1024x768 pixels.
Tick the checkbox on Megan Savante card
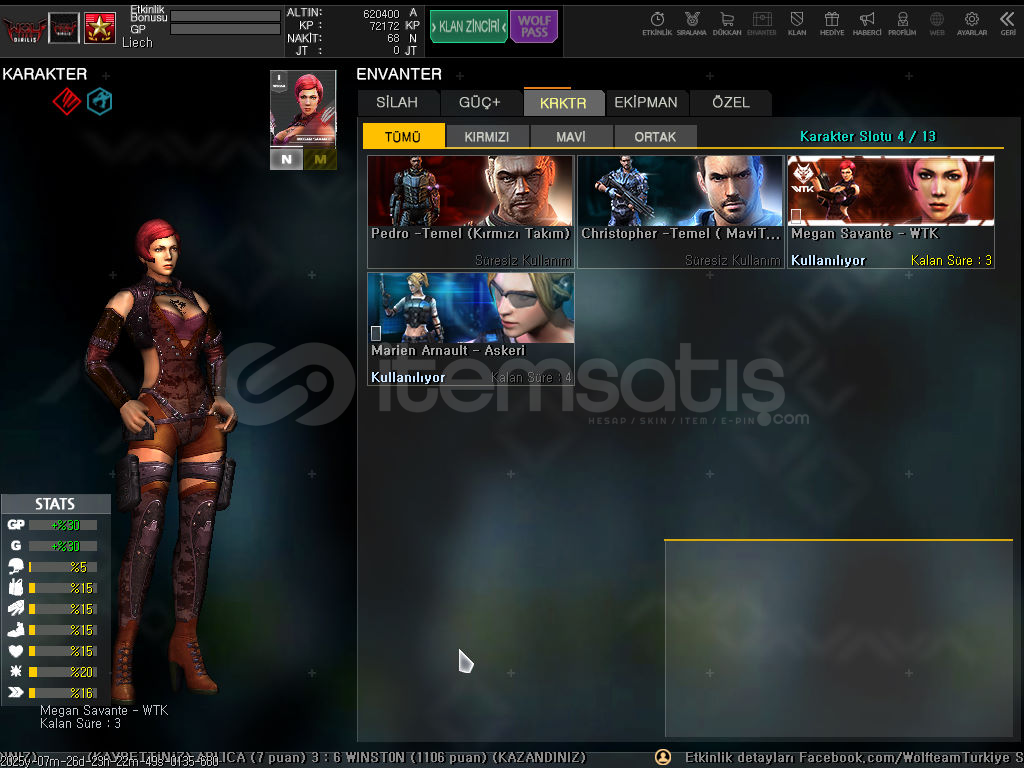coord(796,216)
